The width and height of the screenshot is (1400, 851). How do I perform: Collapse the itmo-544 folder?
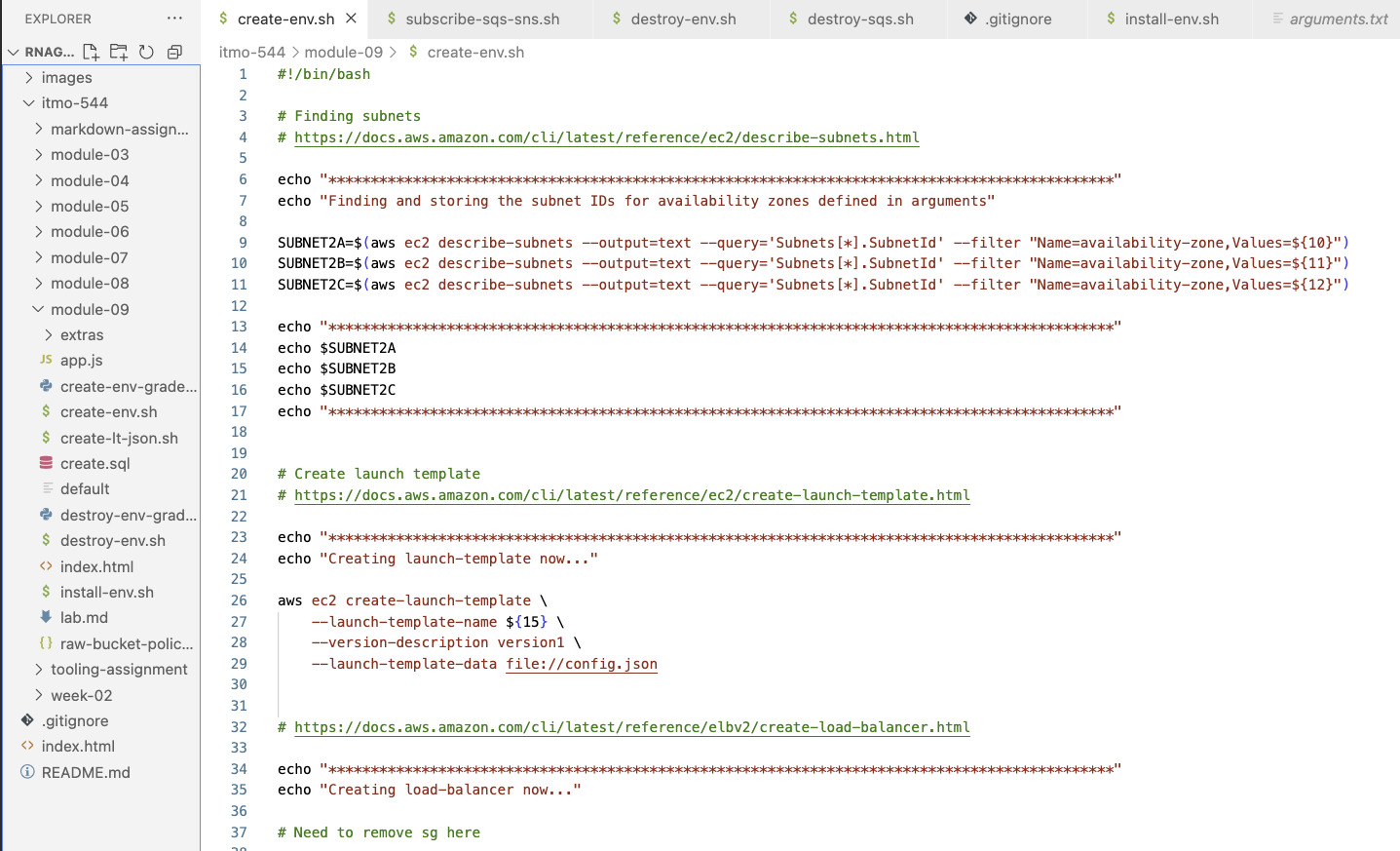point(74,102)
